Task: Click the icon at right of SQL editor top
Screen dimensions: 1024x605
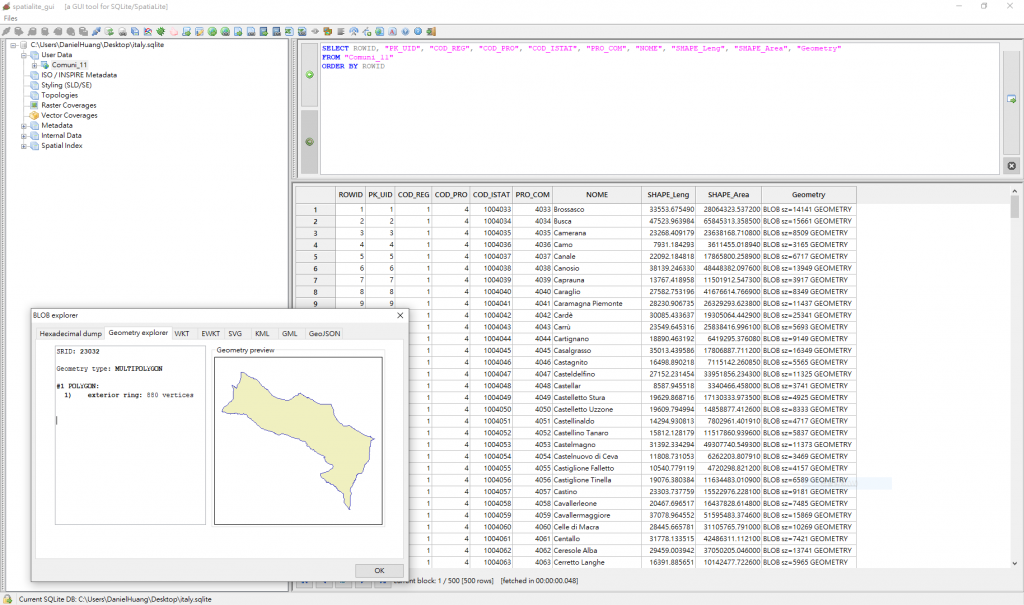Action: coord(1012,99)
